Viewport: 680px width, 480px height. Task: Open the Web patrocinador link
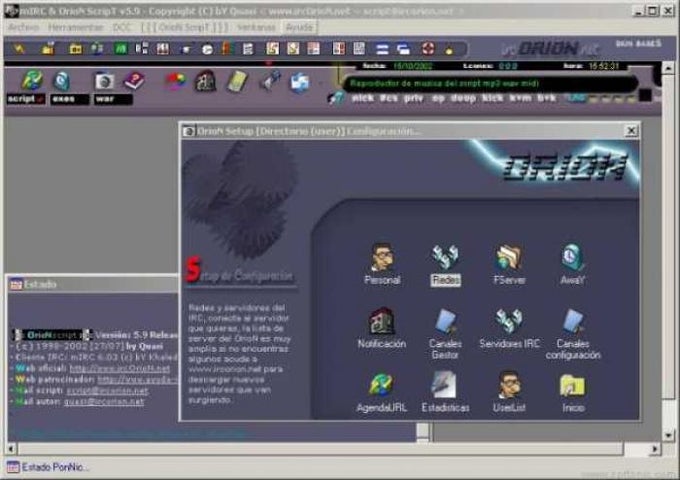(x=138, y=379)
